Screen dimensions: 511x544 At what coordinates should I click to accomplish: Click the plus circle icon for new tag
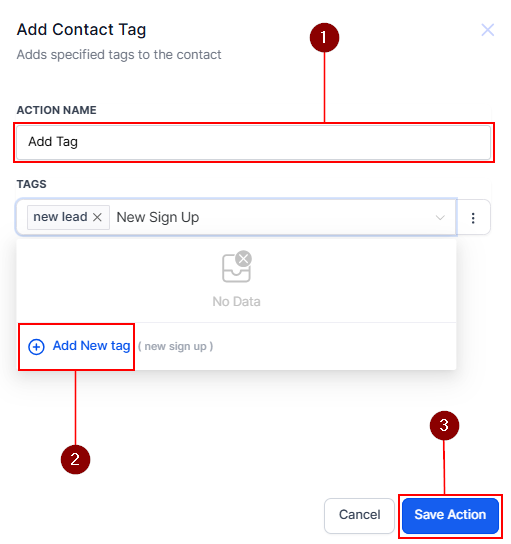click(36, 347)
